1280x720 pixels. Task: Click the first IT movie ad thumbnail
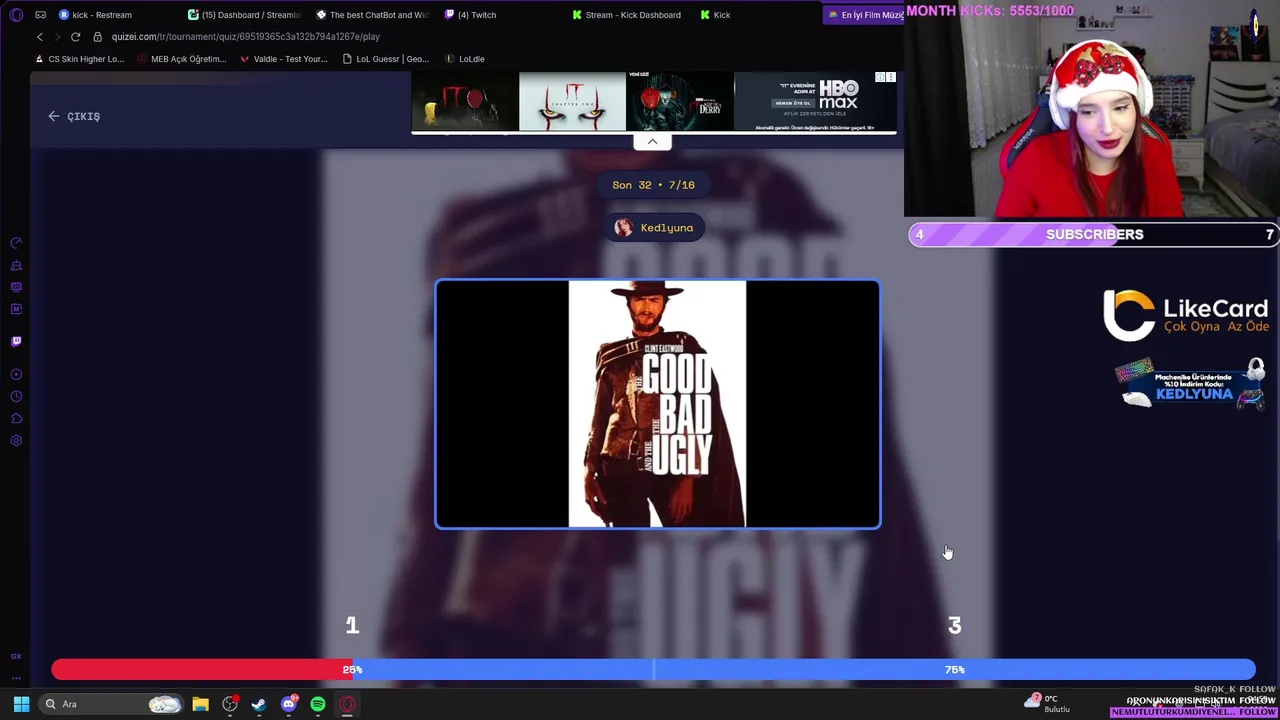(465, 102)
